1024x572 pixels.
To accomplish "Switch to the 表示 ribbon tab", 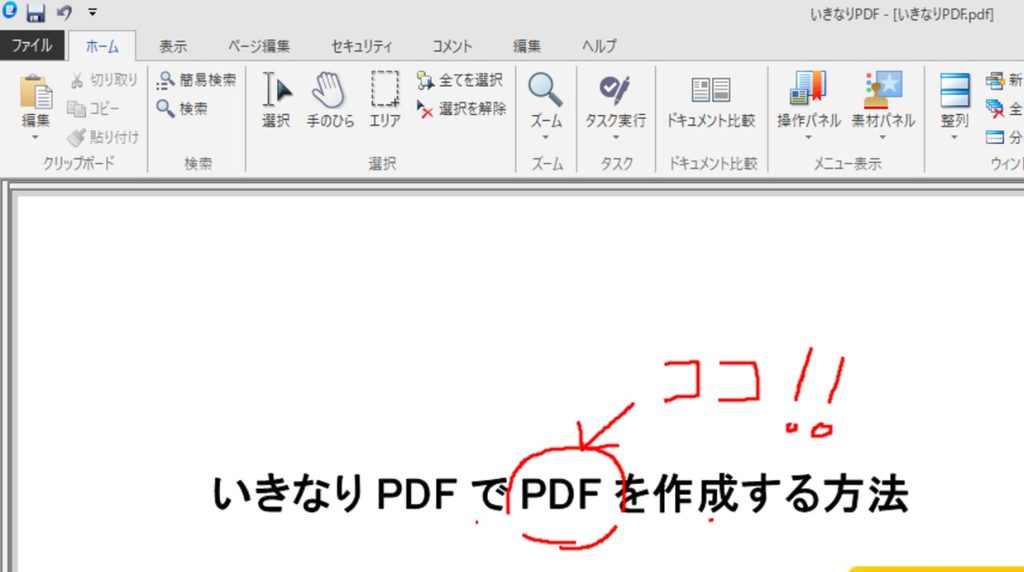I will [173, 46].
